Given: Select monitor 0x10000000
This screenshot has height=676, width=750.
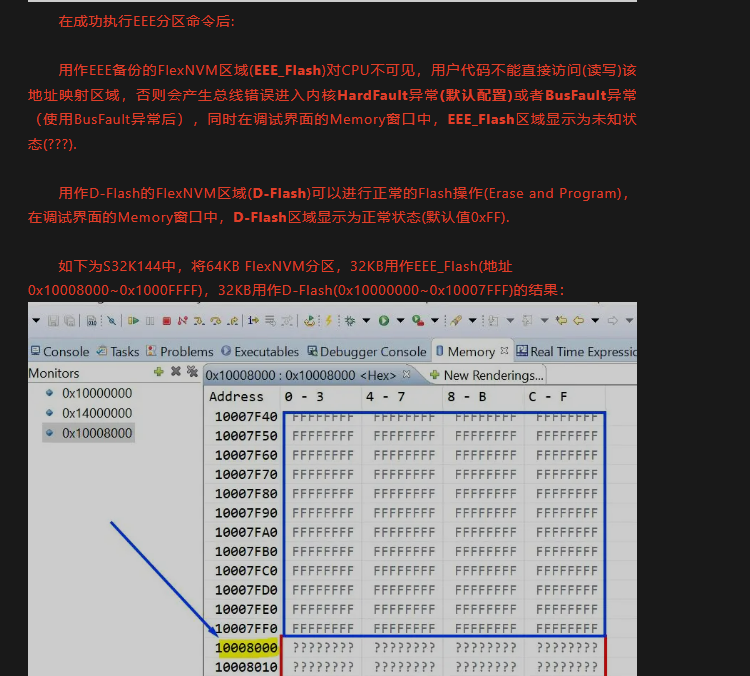Looking at the screenshot, I should click(x=89, y=393).
